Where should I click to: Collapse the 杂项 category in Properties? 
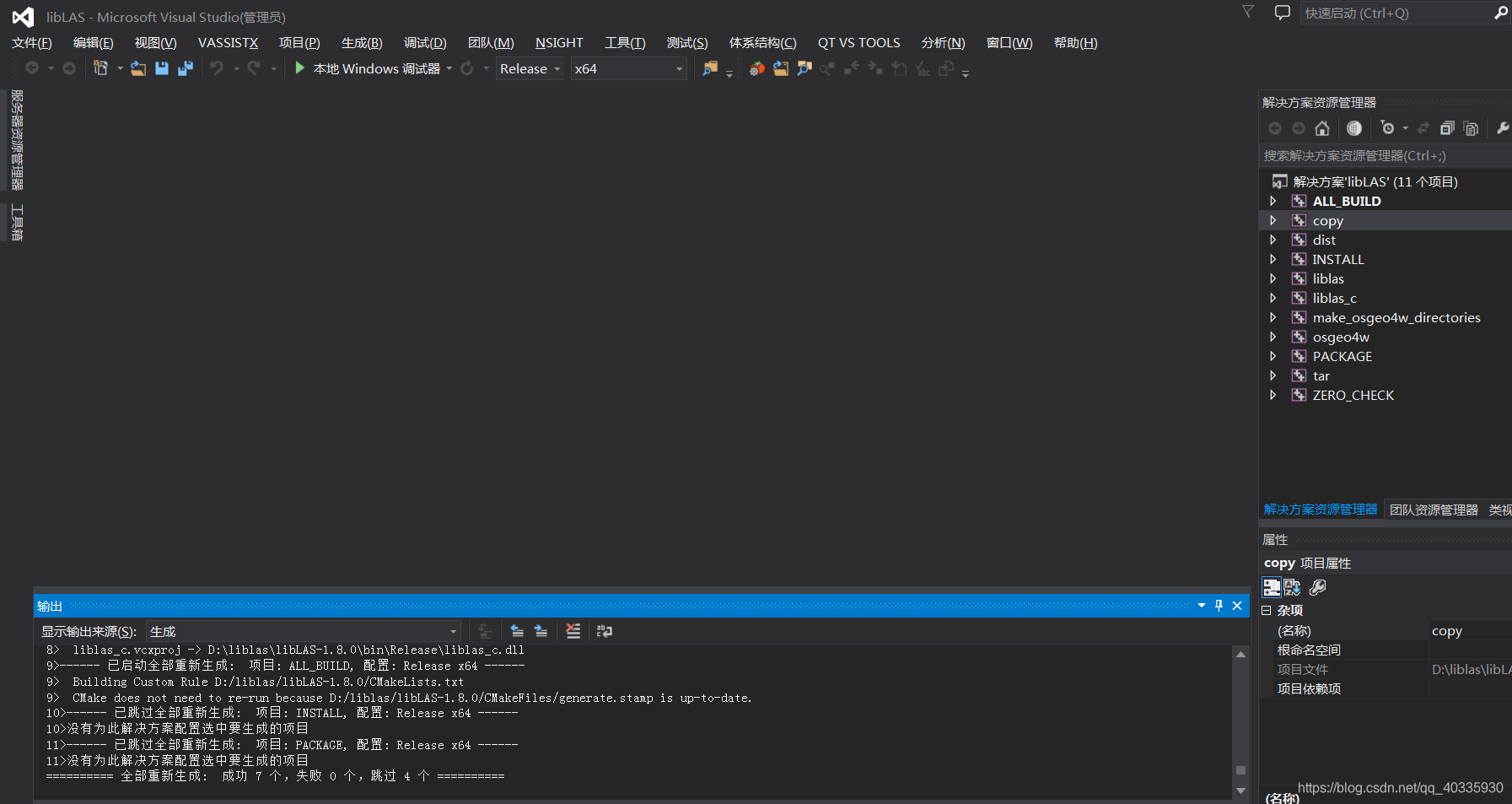click(1266, 610)
